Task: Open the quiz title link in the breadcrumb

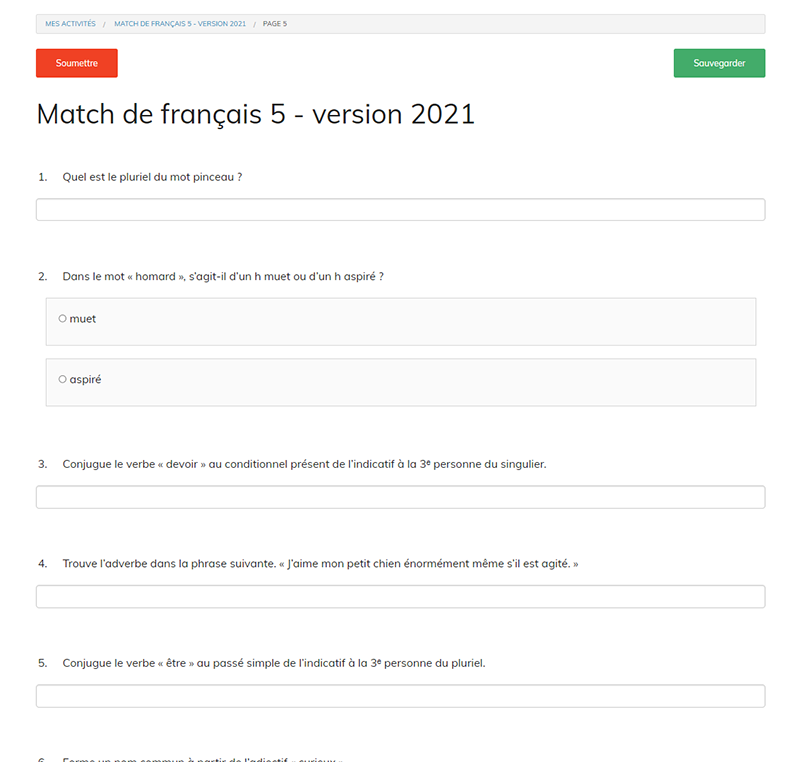Action: (180, 23)
